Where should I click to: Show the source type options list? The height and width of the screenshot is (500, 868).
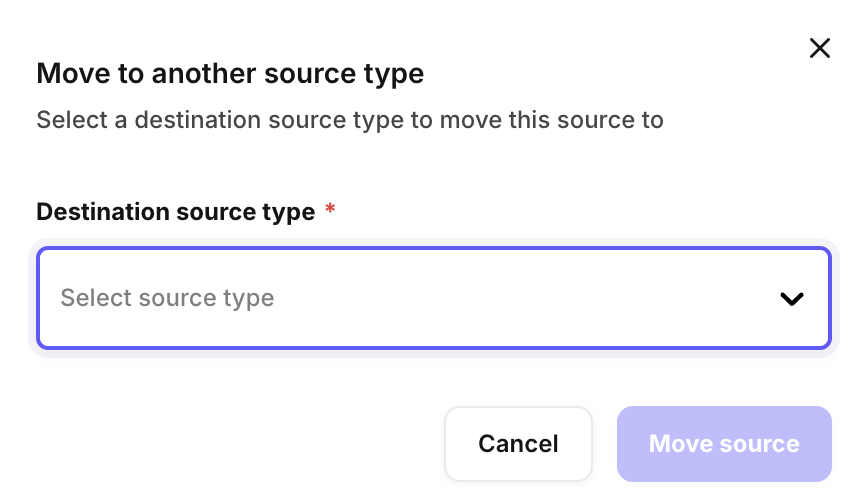(x=433, y=298)
